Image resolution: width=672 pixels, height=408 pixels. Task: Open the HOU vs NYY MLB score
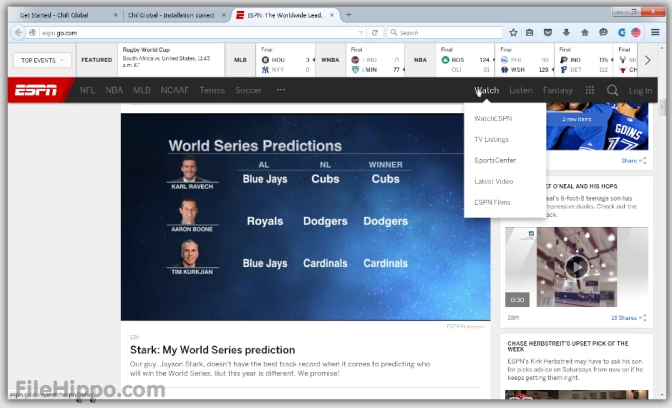(285, 60)
